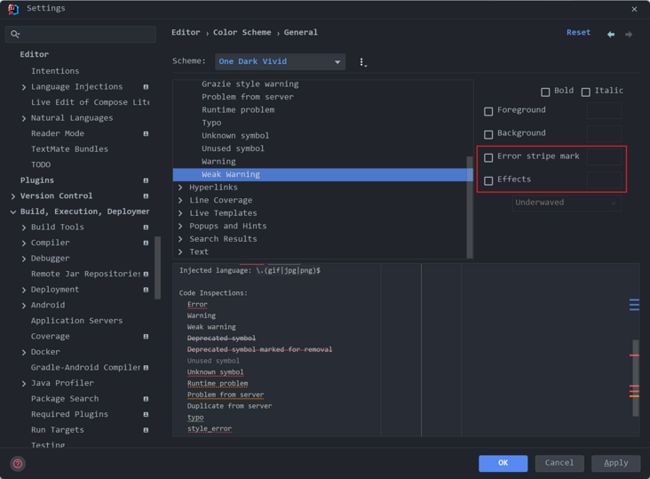The width and height of the screenshot is (650, 479).
Task: Collapse the Build, Execution, Deployment section
Action: pos(13,212)
